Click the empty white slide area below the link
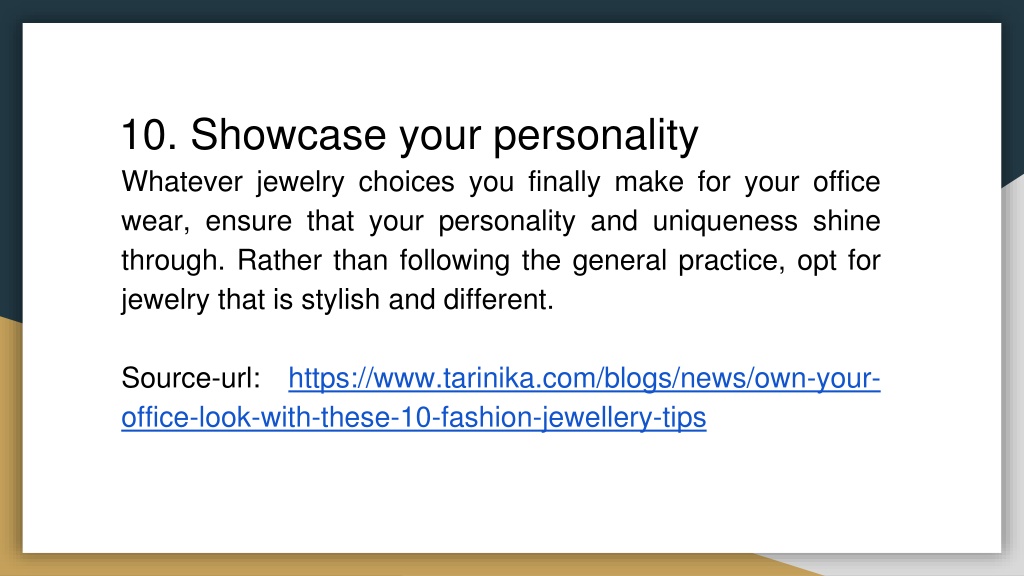1024x576 pixels. pos(512,496)
